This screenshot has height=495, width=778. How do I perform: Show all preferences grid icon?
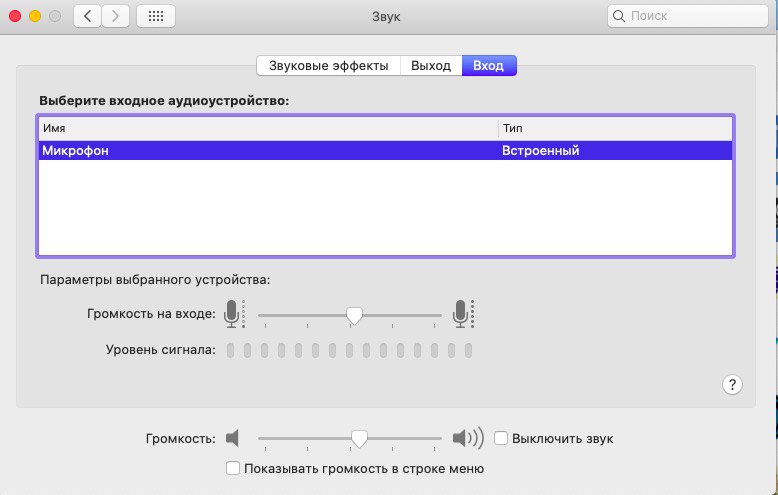(156, 16)
